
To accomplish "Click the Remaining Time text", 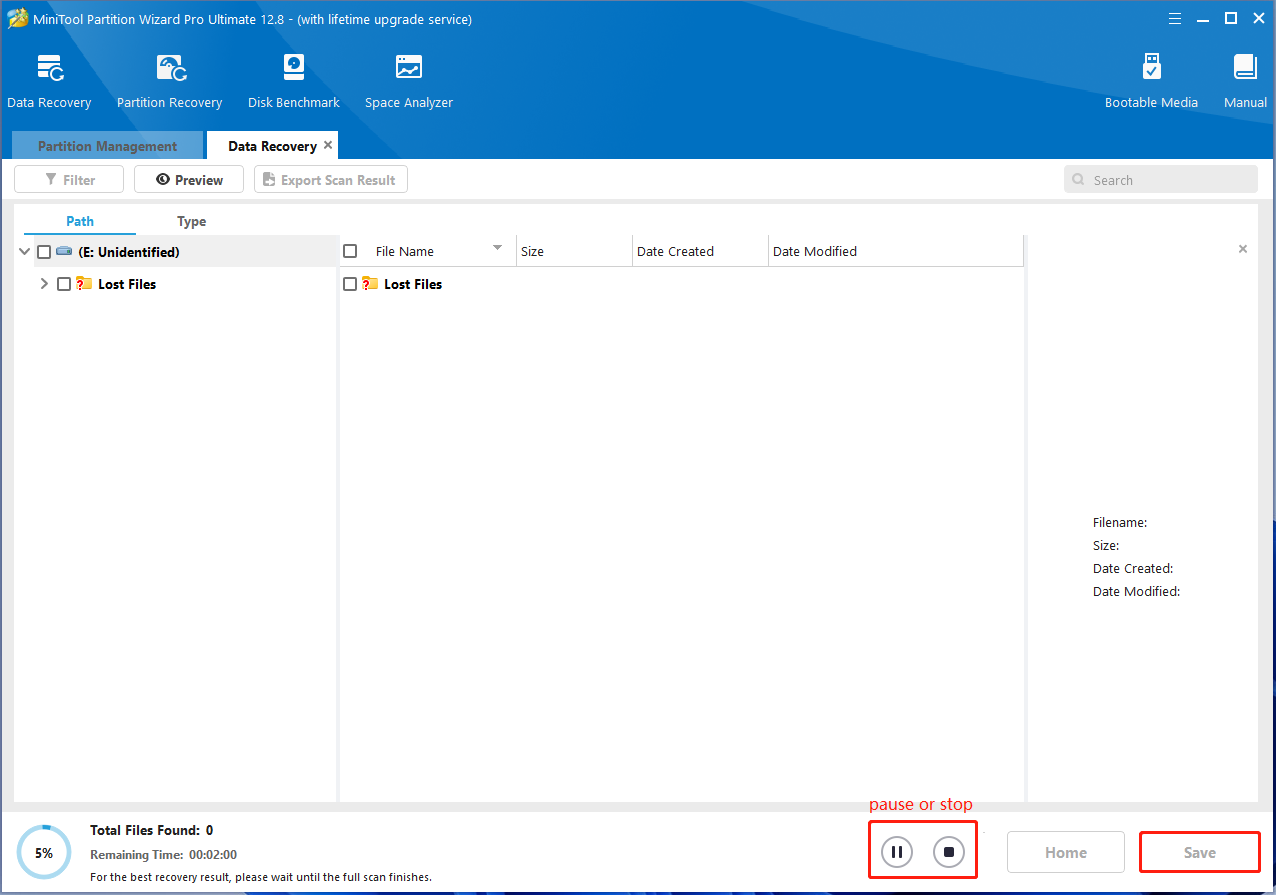I will [163, 855].
